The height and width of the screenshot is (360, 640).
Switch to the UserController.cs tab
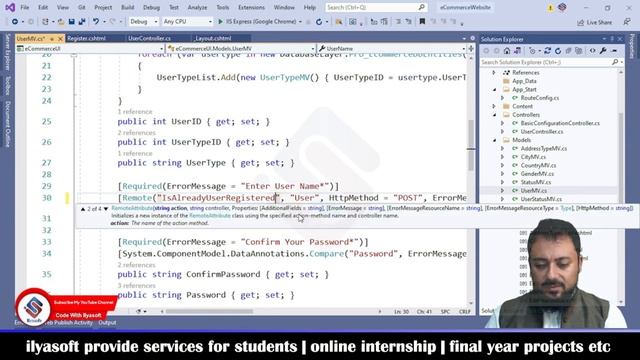coord(149,38)
